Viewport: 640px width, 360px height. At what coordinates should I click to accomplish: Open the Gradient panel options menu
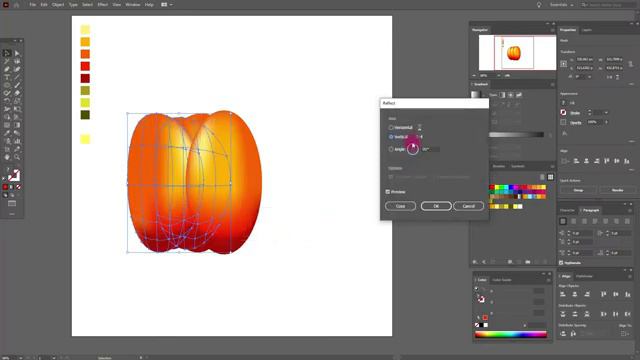553,84
